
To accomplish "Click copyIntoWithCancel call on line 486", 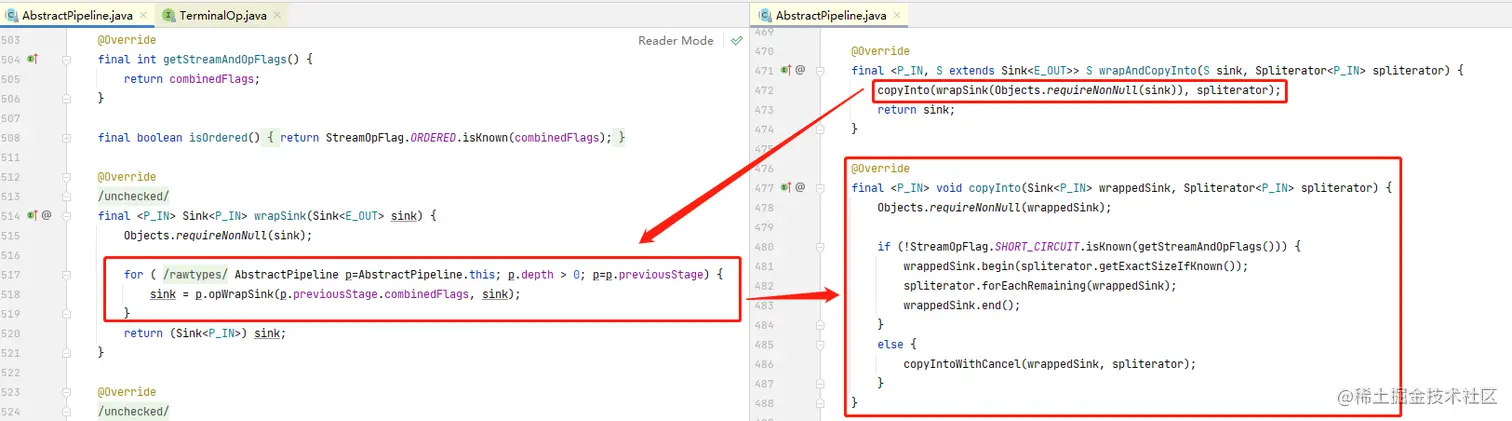I will pyautogui.click(x=961, y=363).
